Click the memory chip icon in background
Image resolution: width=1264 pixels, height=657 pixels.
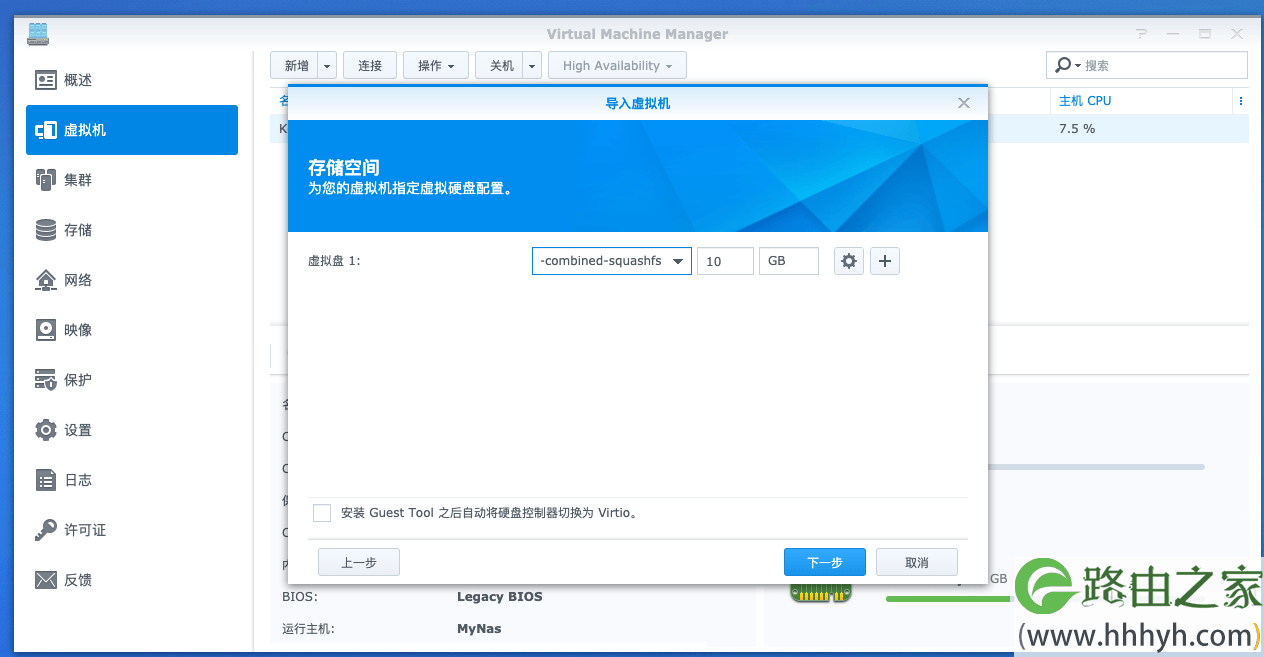click(x=822, y=592)
